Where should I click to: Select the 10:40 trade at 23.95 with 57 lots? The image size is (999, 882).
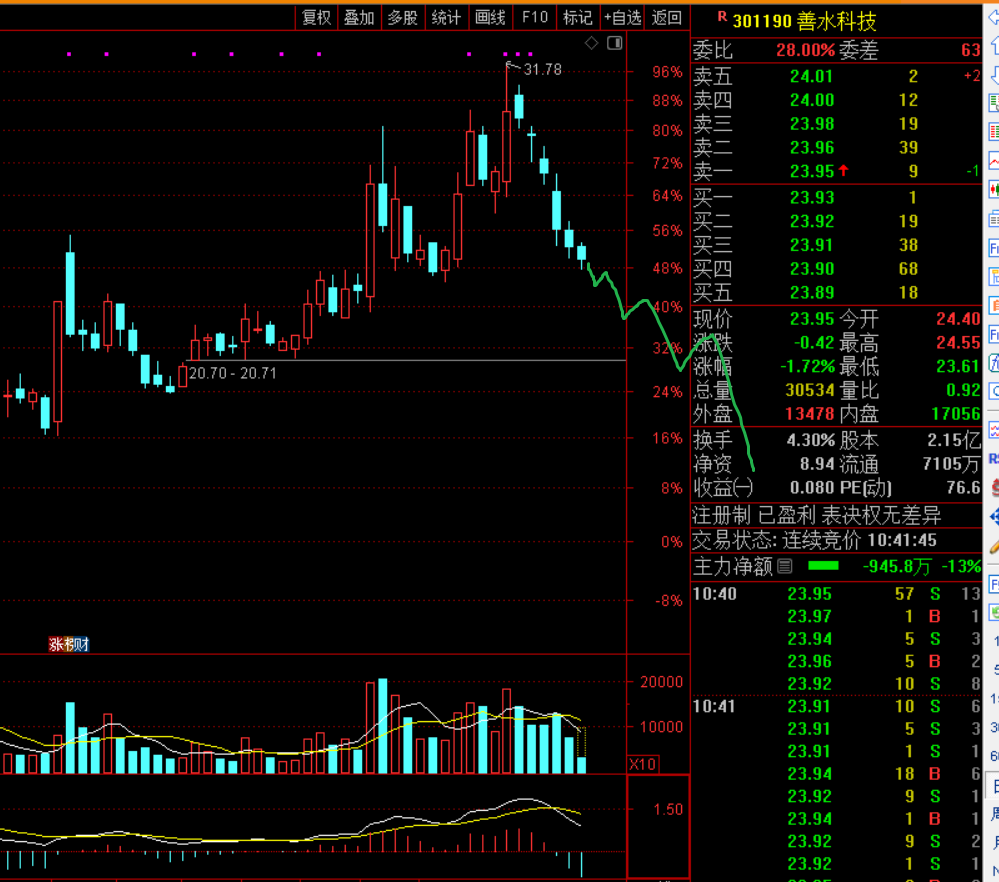pos(836,594)
